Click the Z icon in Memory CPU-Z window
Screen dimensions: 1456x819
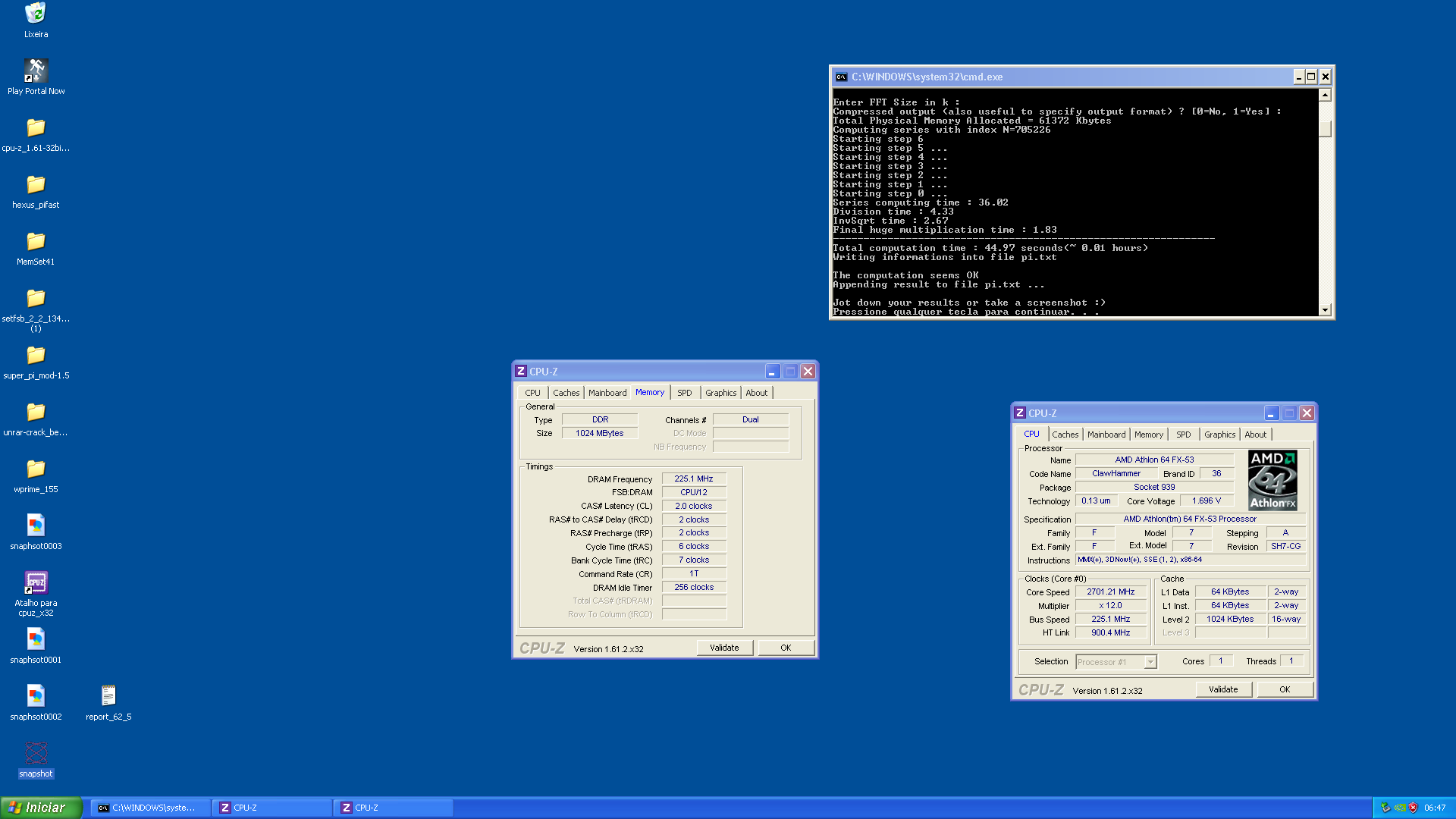pos(521,371)
